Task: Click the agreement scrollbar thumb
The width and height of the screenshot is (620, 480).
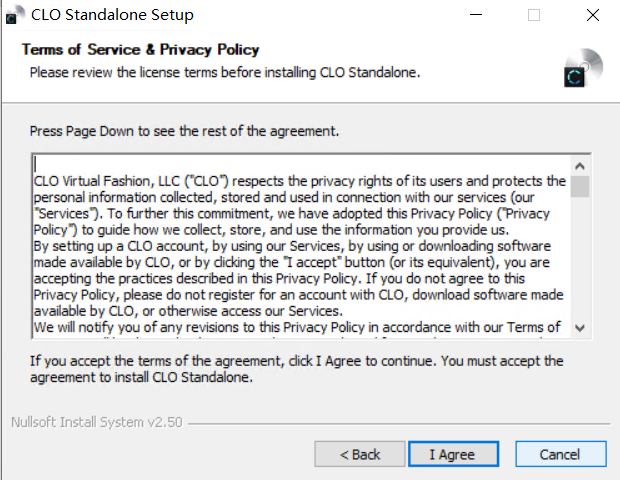Action: click(x=580, y=187)
